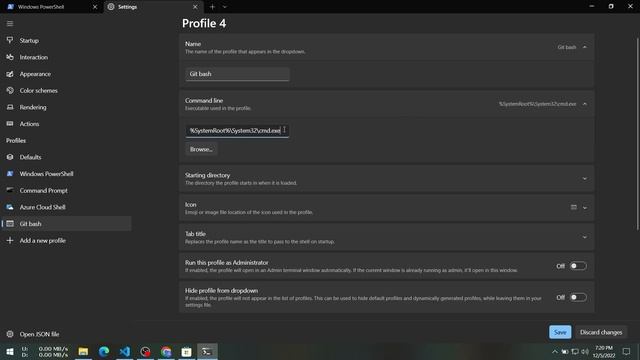Open a new tab with plus button
Screen dimensions: 640x360
(x=212, y=7)
